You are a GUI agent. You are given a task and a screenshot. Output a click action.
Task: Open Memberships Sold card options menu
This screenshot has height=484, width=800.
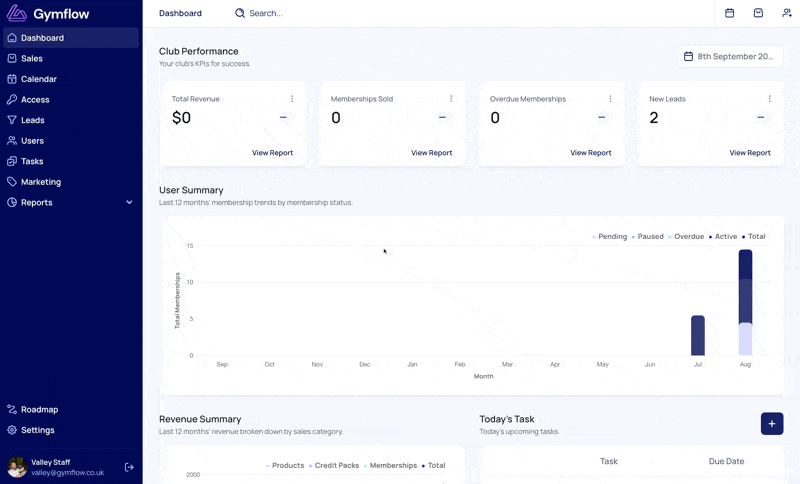[451, 99]
